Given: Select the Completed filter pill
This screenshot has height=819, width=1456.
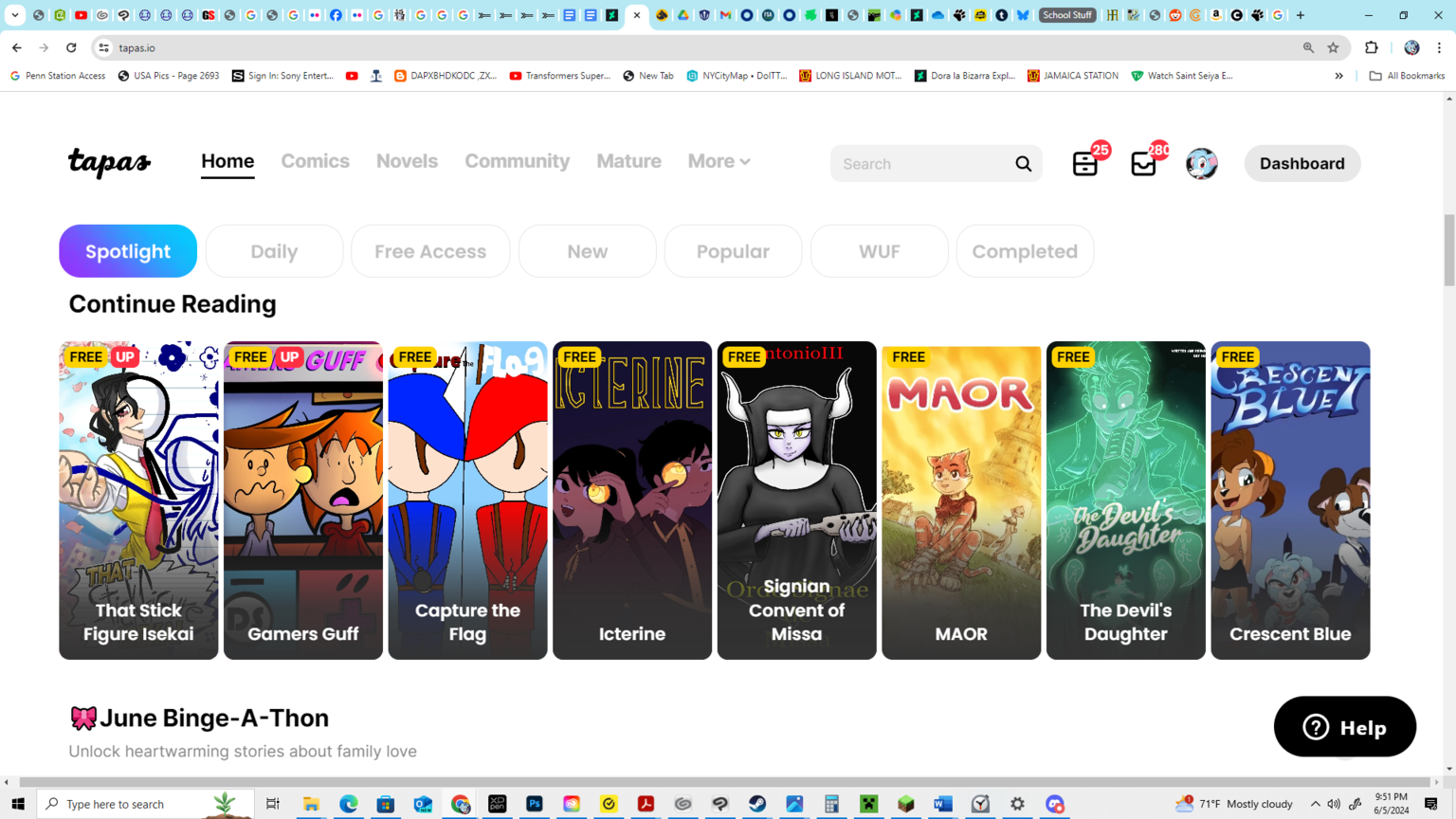Looking at the screenshot, I should 1024,251.
